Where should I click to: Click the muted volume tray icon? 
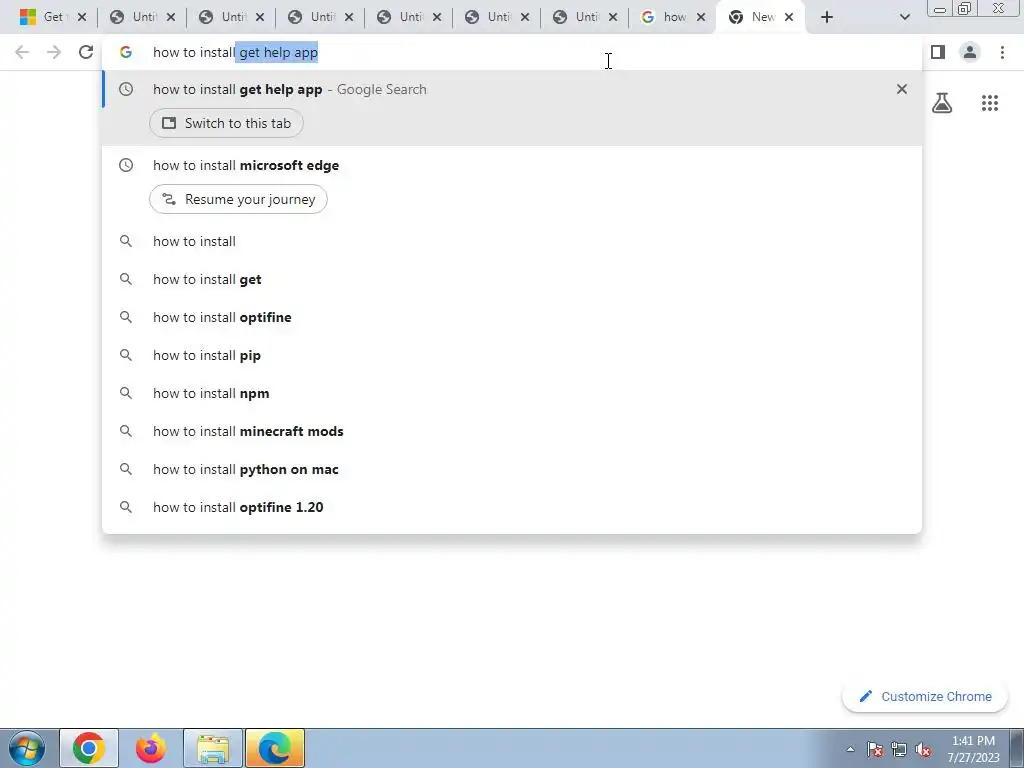[923, 749]
